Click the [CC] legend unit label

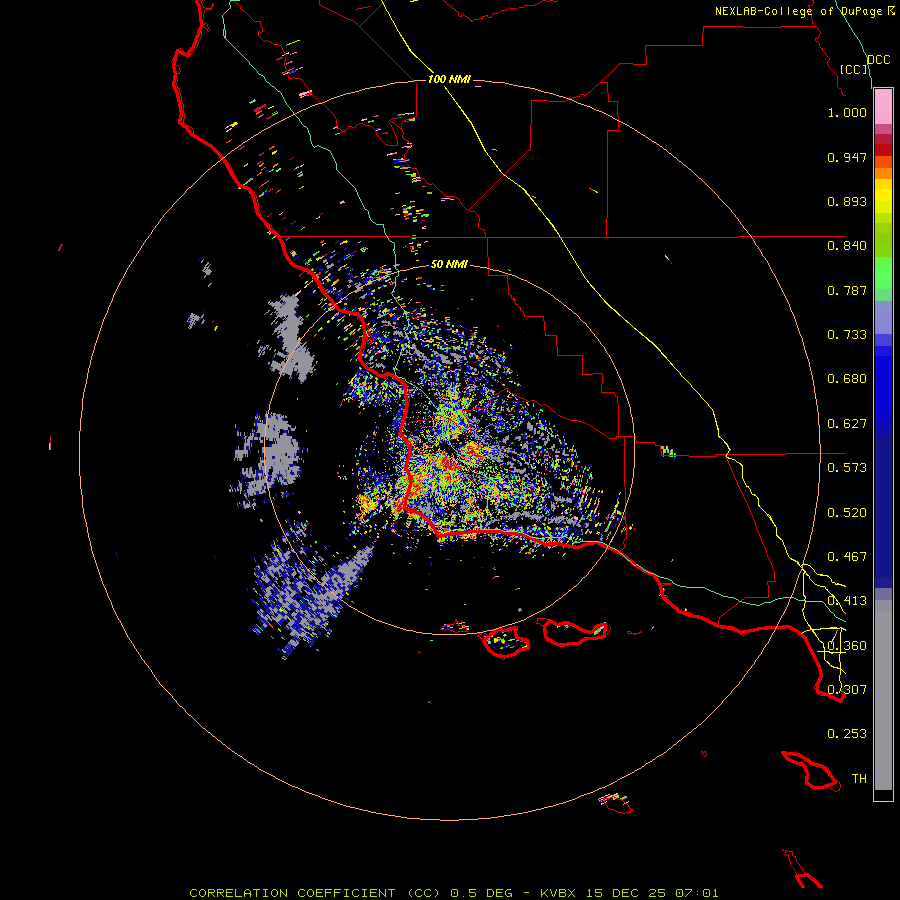(854, 69)
